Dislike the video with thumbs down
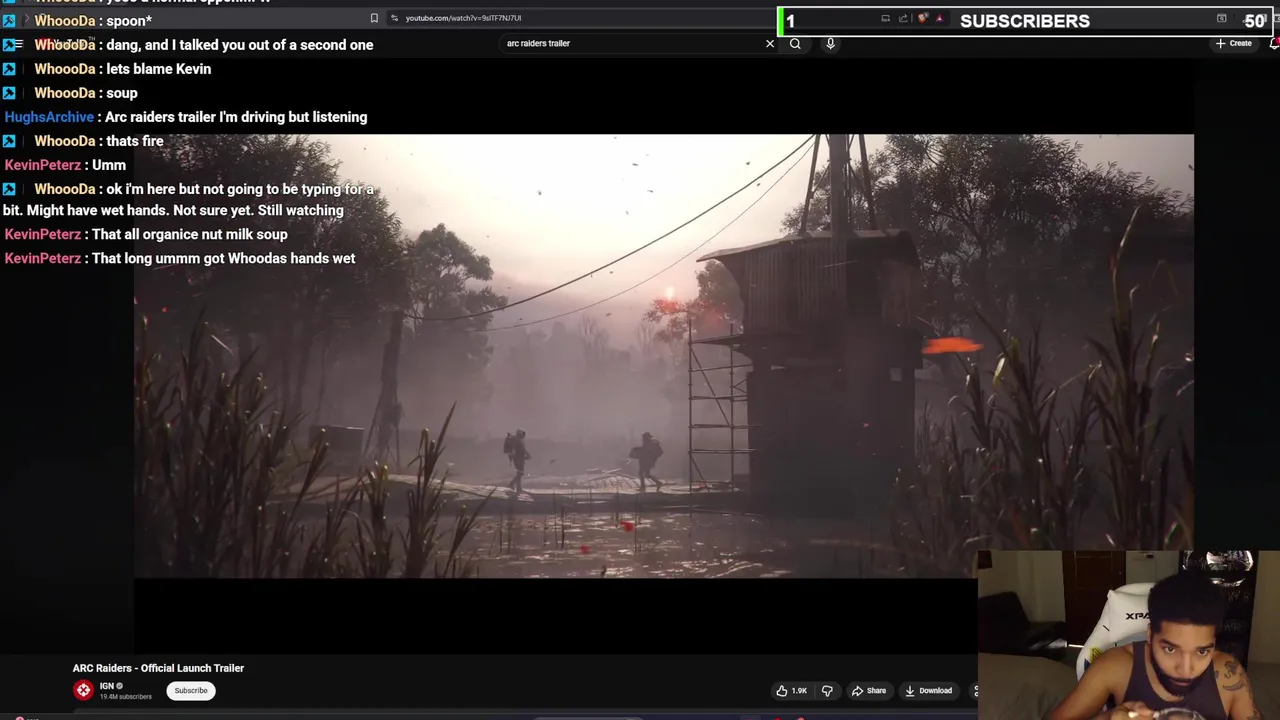Viewport: 1280px width, 720px height. (827, 690)
